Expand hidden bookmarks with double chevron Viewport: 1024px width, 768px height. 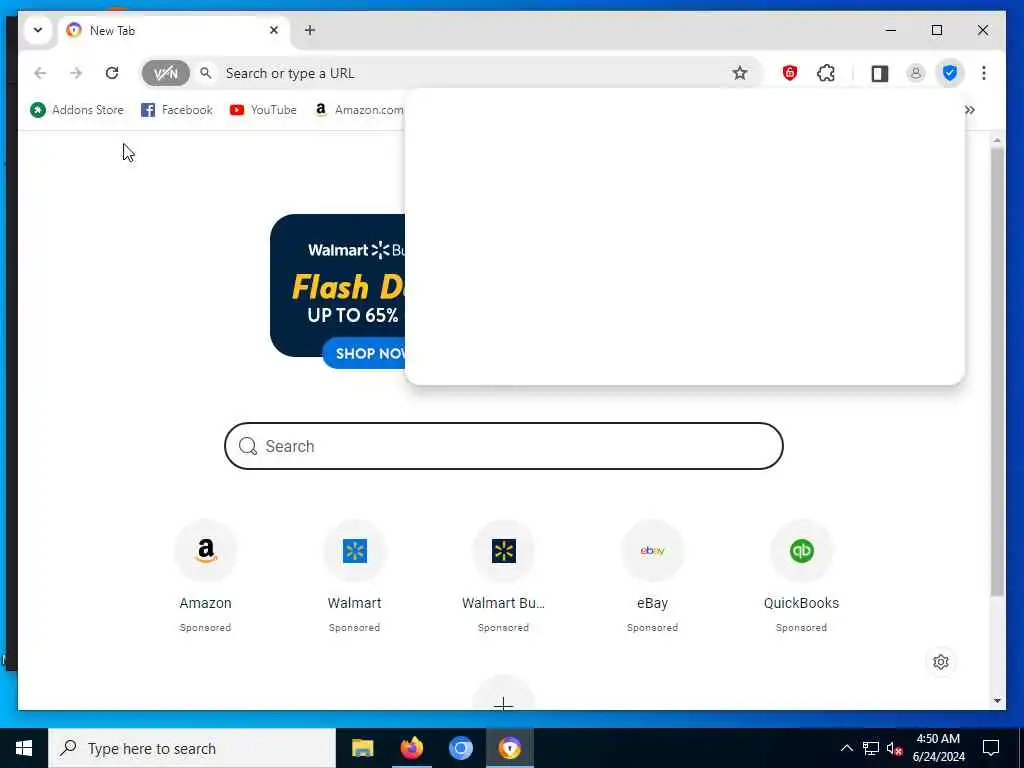(x=970, y=110)
